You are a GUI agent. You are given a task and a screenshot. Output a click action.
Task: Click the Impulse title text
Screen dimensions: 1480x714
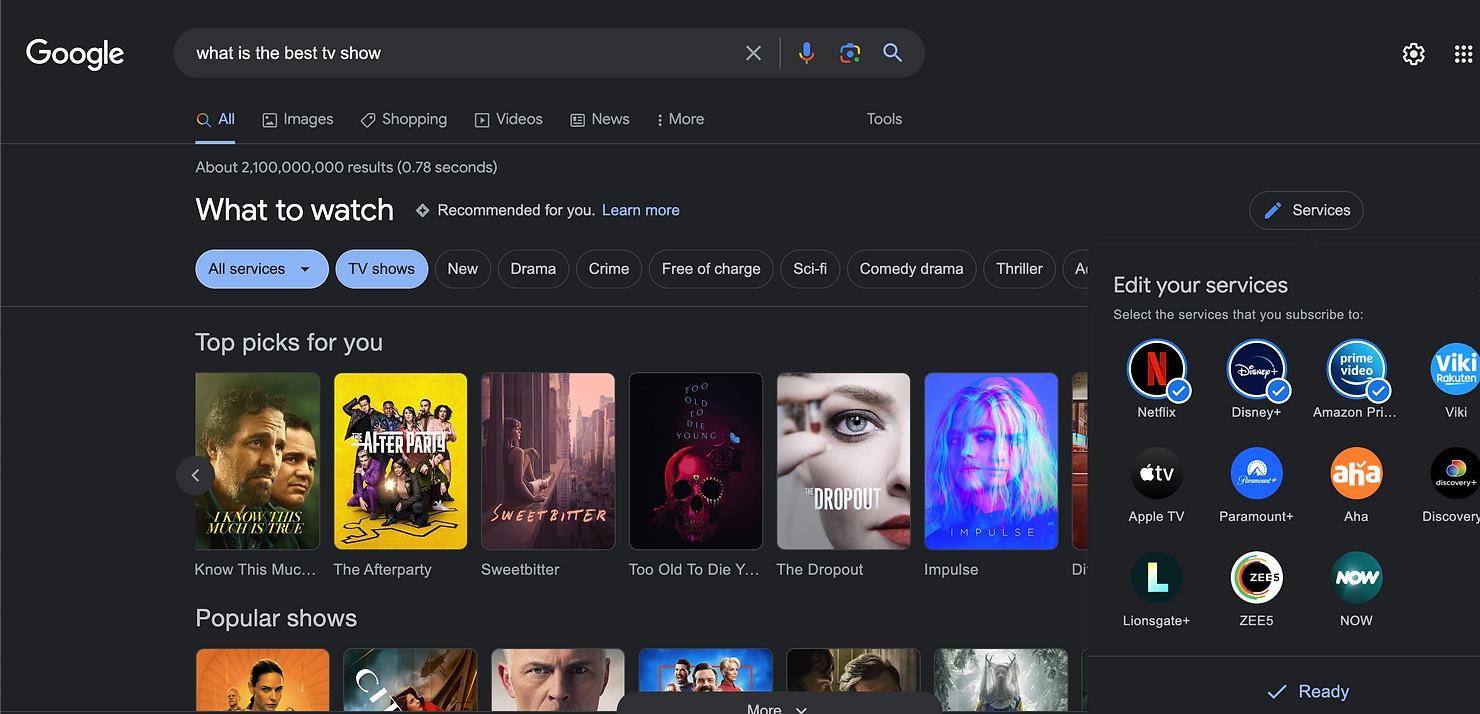click(951, 569)
